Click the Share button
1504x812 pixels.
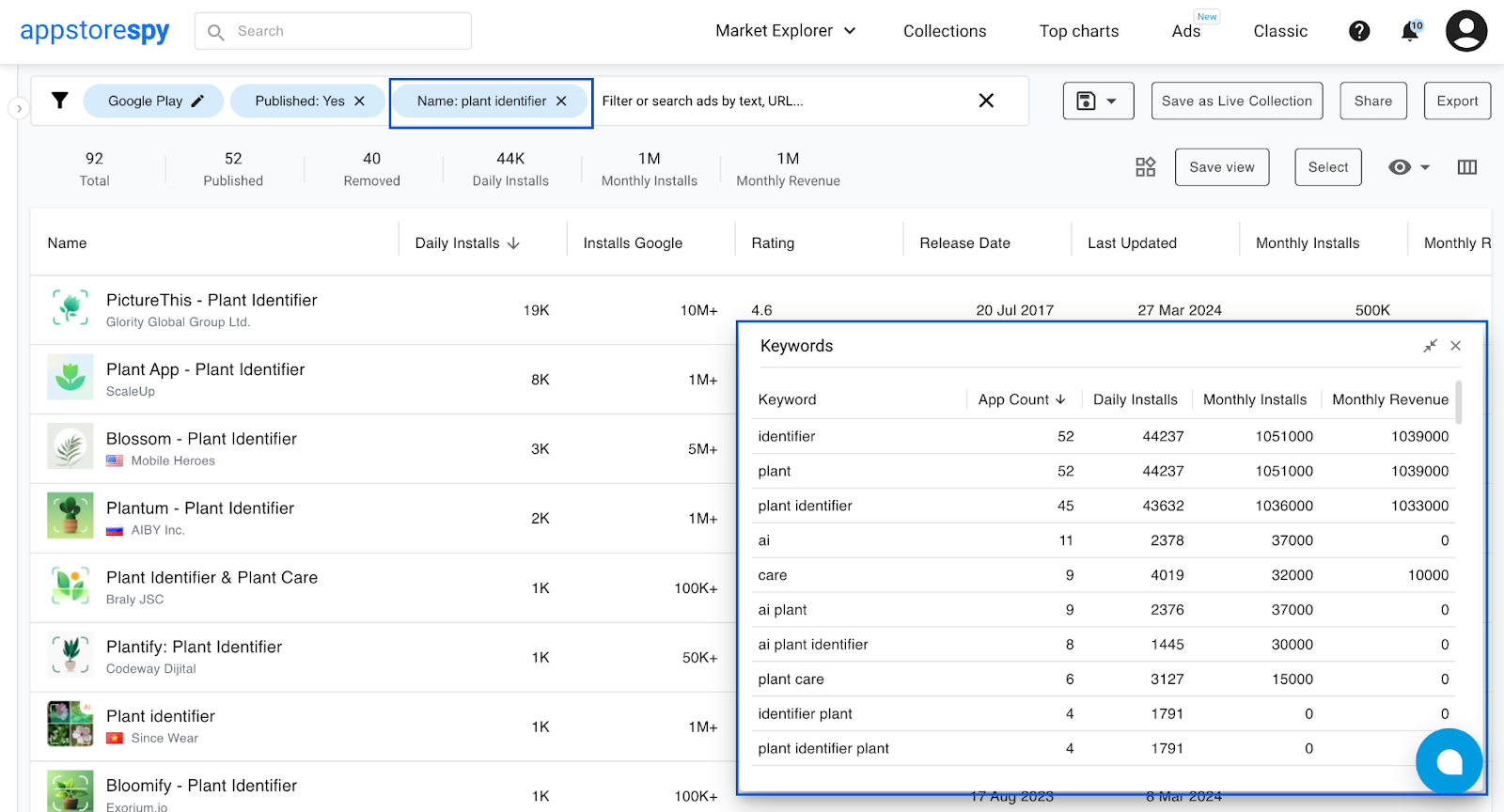pos(1373,101)
